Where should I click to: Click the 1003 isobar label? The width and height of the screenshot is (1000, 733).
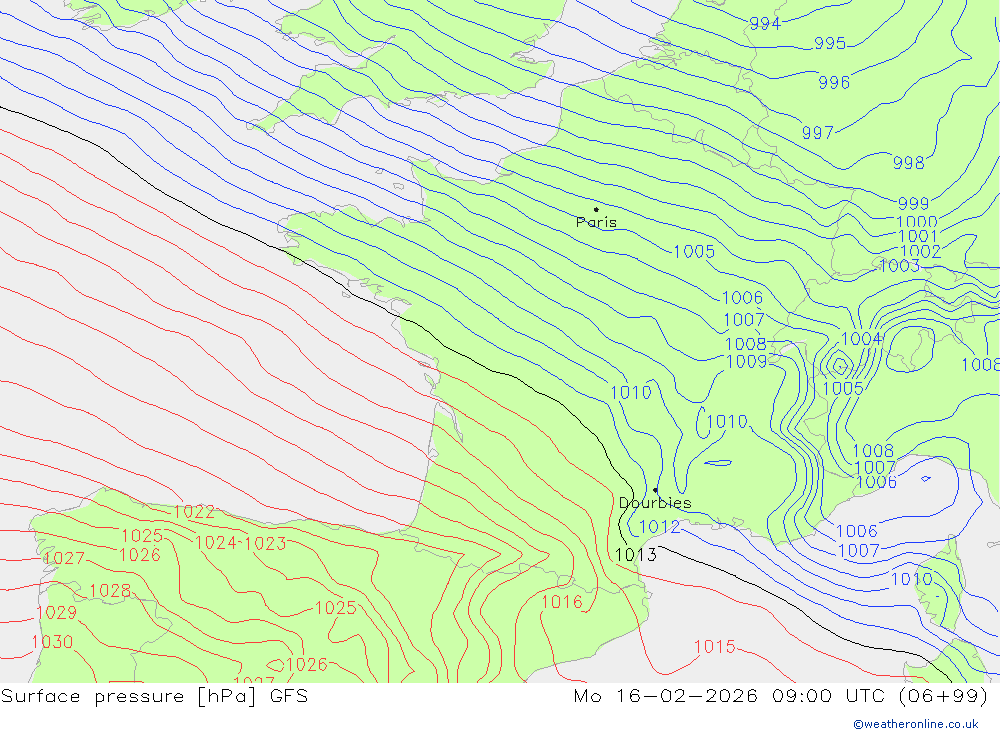coord(900,266)
